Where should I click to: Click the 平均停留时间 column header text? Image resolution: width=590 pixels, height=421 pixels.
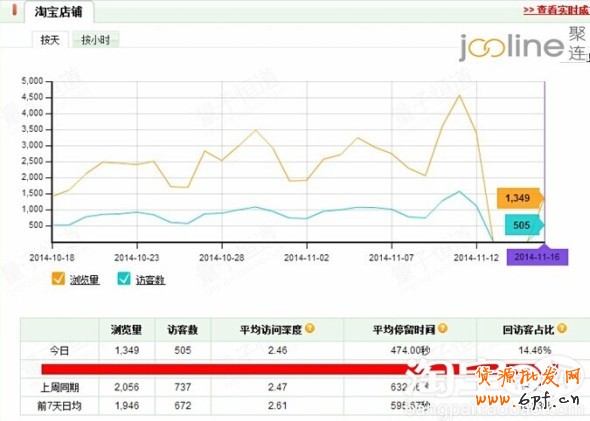404,330
